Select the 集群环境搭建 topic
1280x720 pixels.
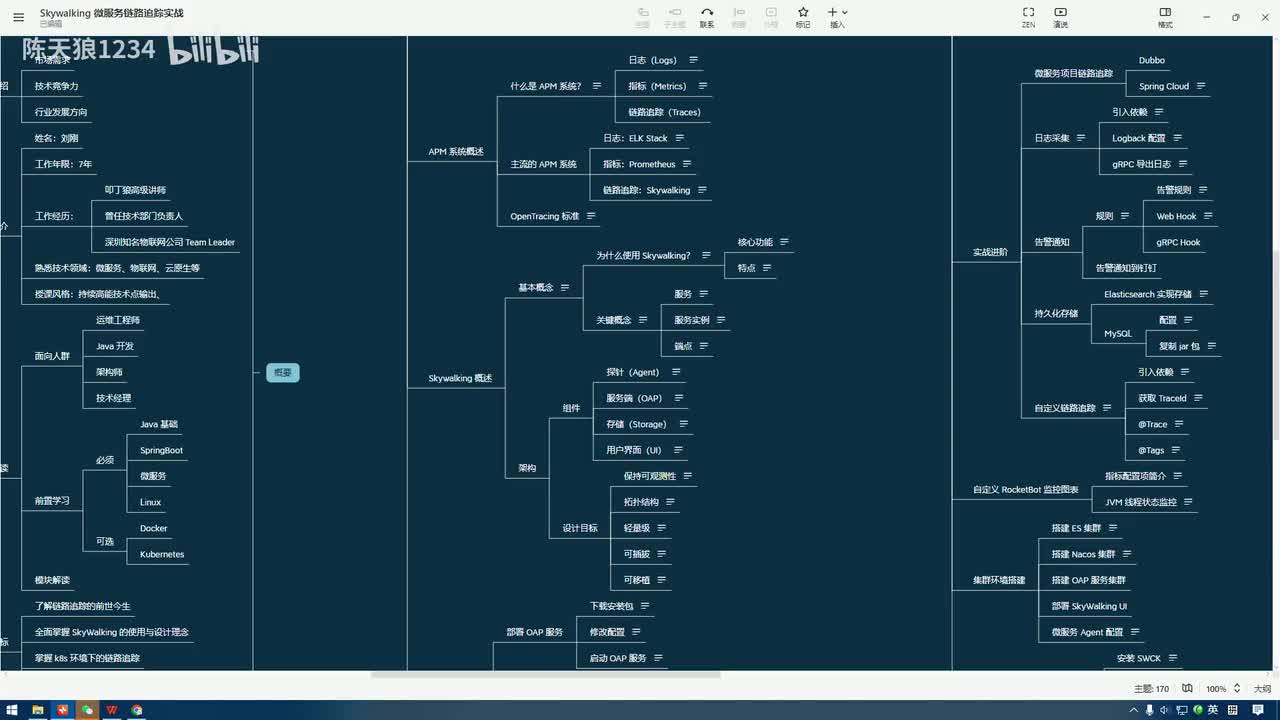(x=999, y=580)
